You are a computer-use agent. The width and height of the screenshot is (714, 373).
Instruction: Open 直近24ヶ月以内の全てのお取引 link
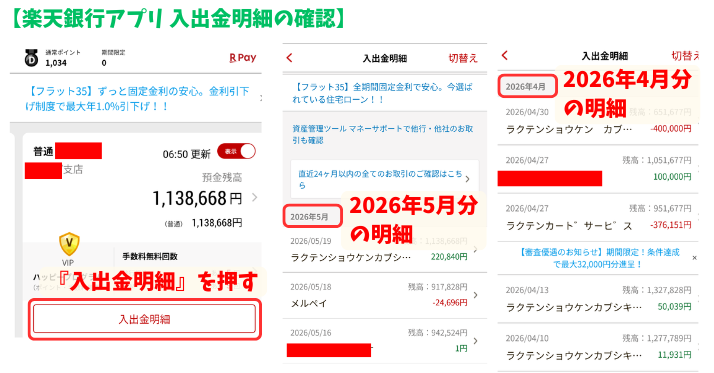[385, 179]
